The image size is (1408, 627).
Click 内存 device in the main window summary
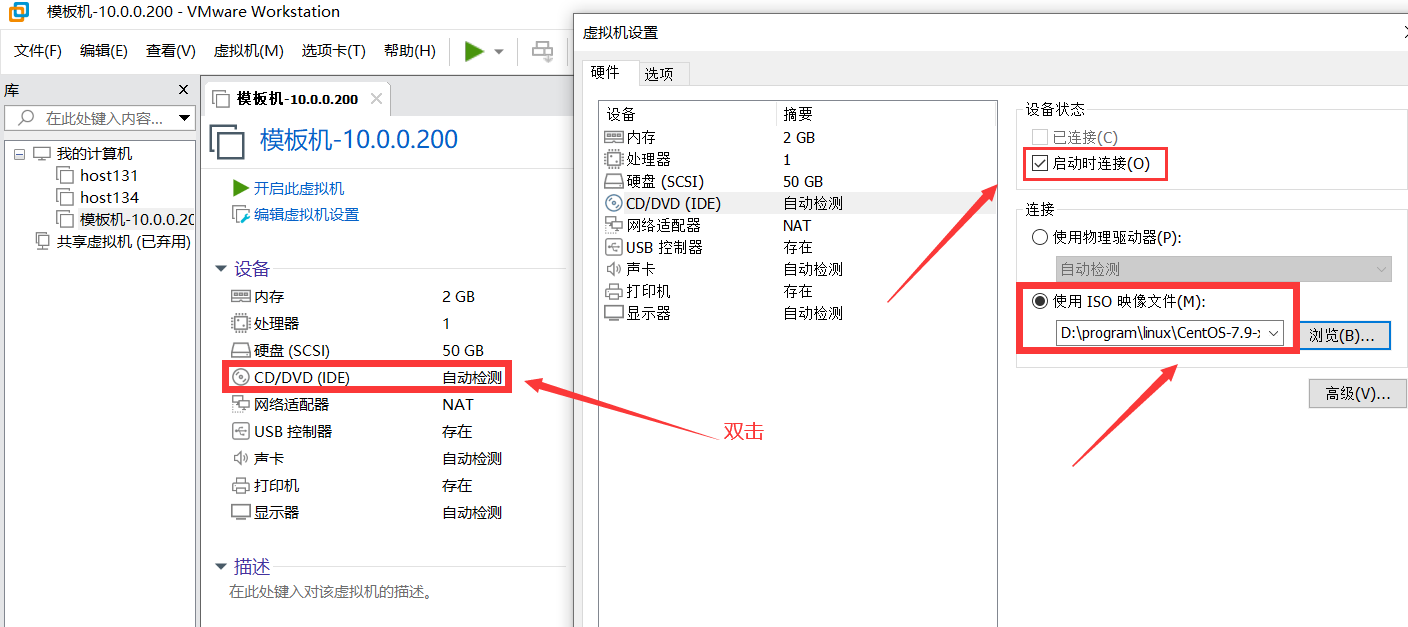(x=269, y=297)
